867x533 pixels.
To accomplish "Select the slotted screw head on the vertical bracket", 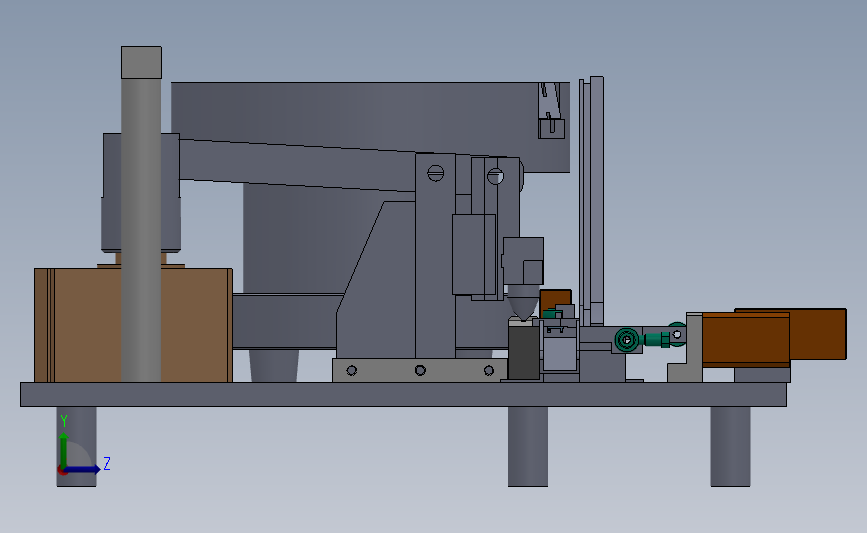I will [436, 173].
